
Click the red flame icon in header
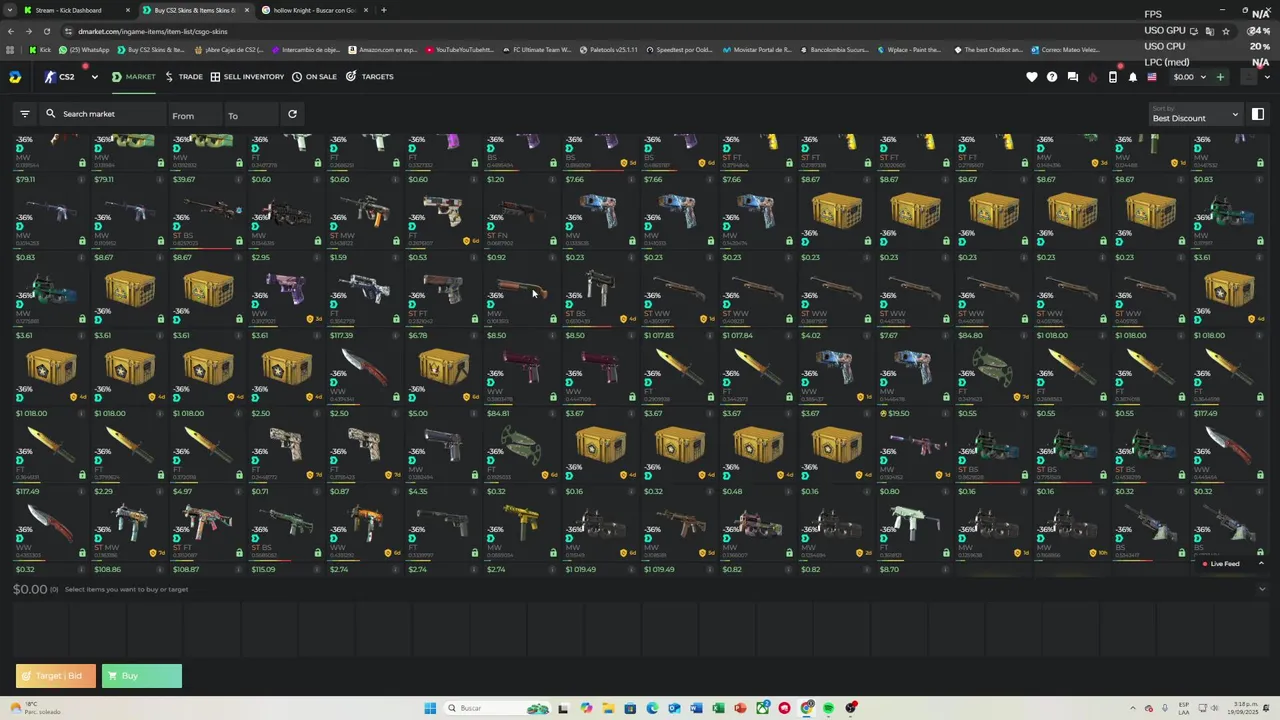tap(1093, 77)
